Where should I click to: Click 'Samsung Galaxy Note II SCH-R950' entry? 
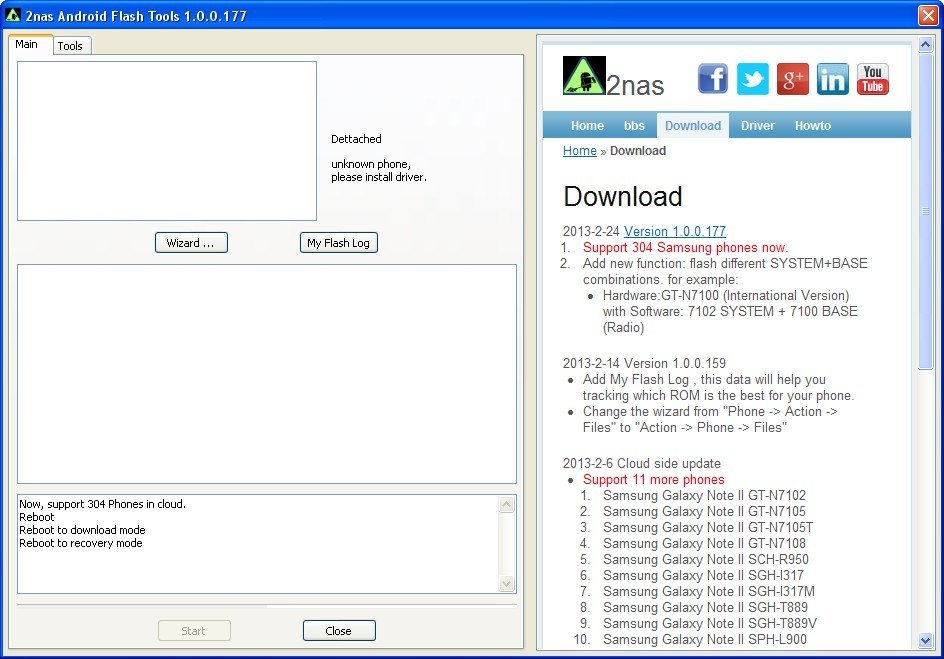[706, 560]
